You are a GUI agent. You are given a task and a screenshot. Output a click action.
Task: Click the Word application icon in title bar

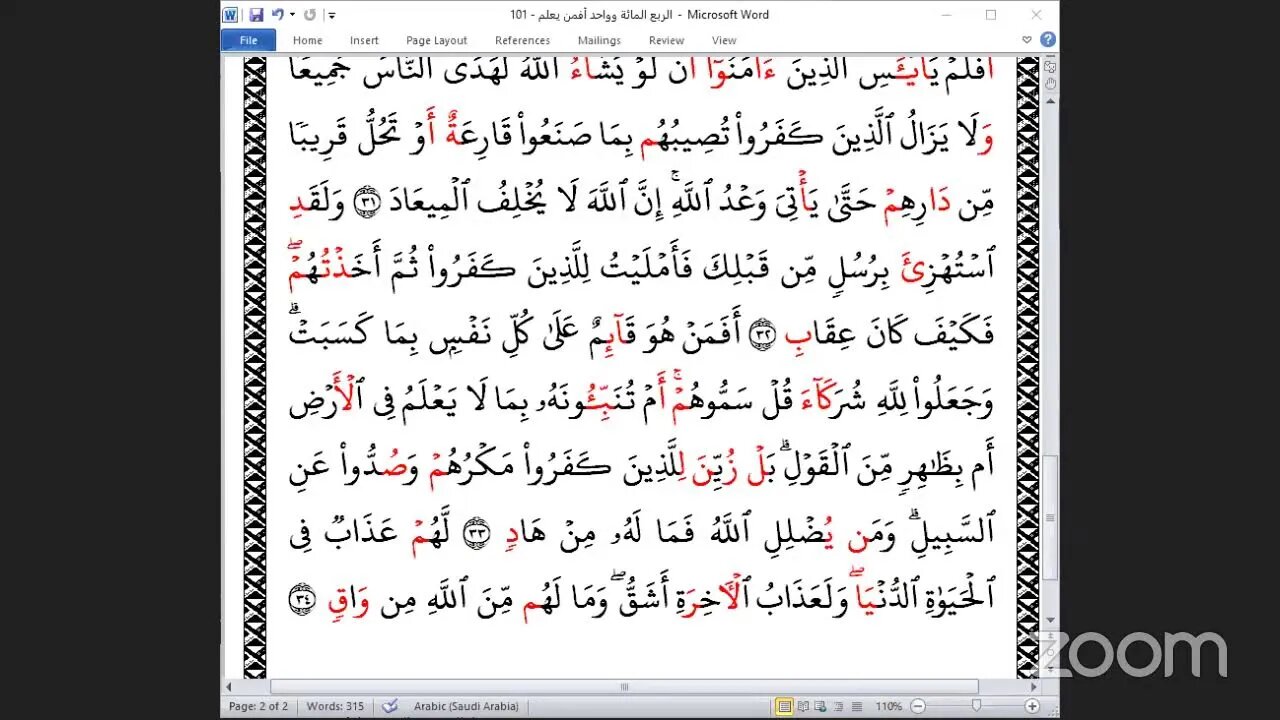(x=231, y=15)
